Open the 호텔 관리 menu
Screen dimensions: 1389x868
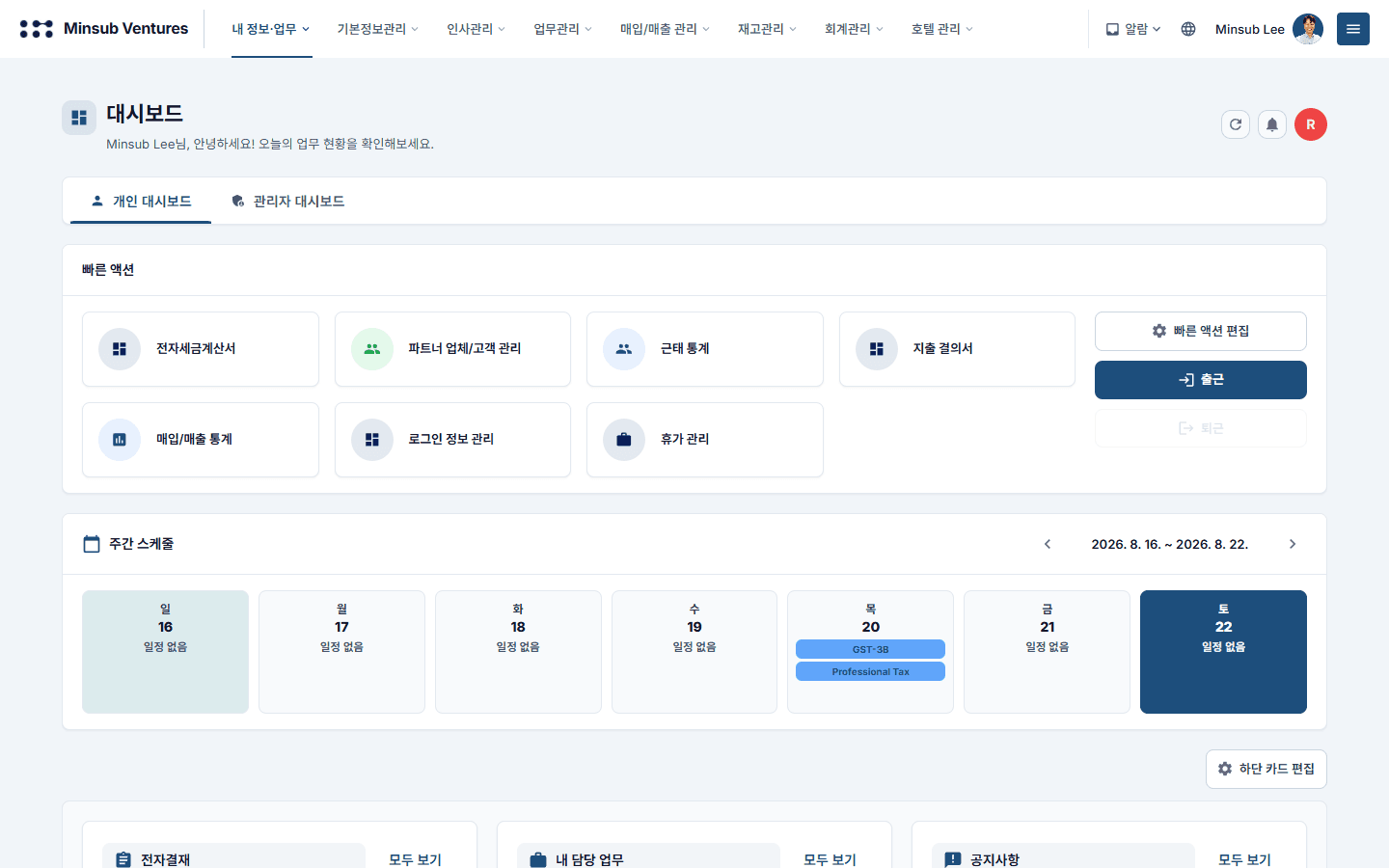tap(942, 29)
